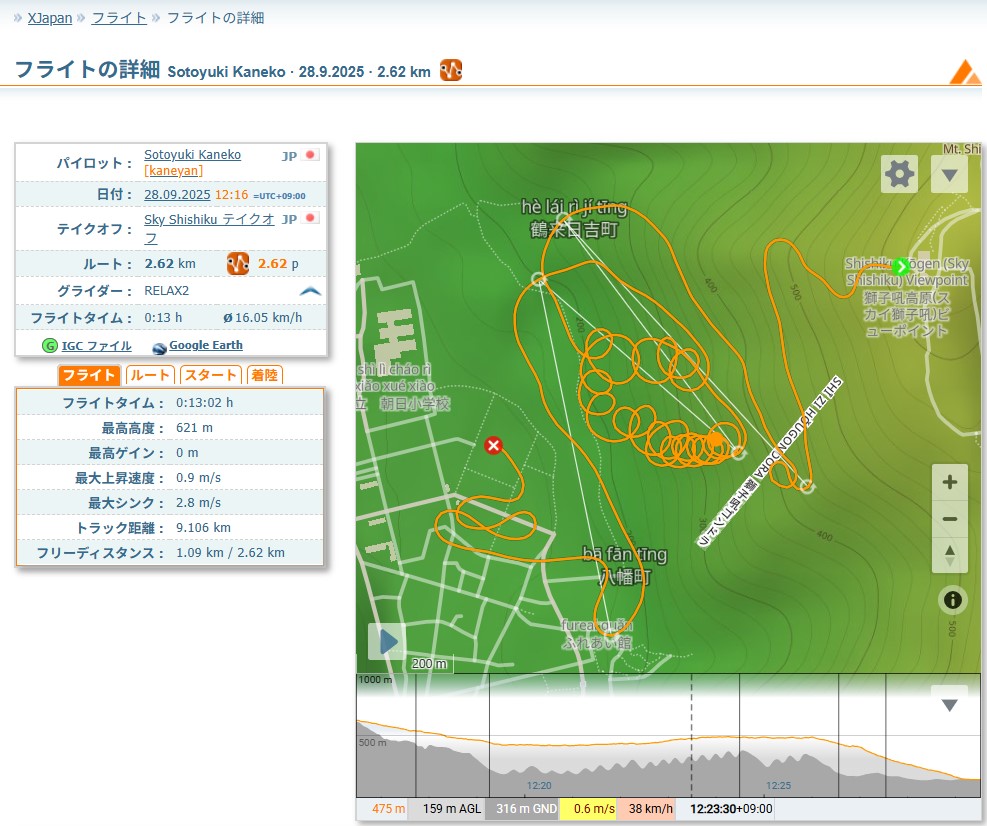Zoom in the map with plus
987x826 pixels.
tap(950, 482)
